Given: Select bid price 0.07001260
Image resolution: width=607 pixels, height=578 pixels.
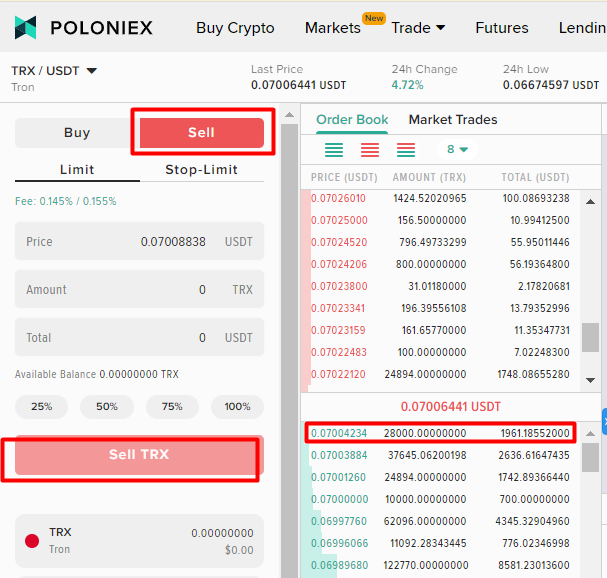Looking at the screenshot, I should tap(338, 477).
